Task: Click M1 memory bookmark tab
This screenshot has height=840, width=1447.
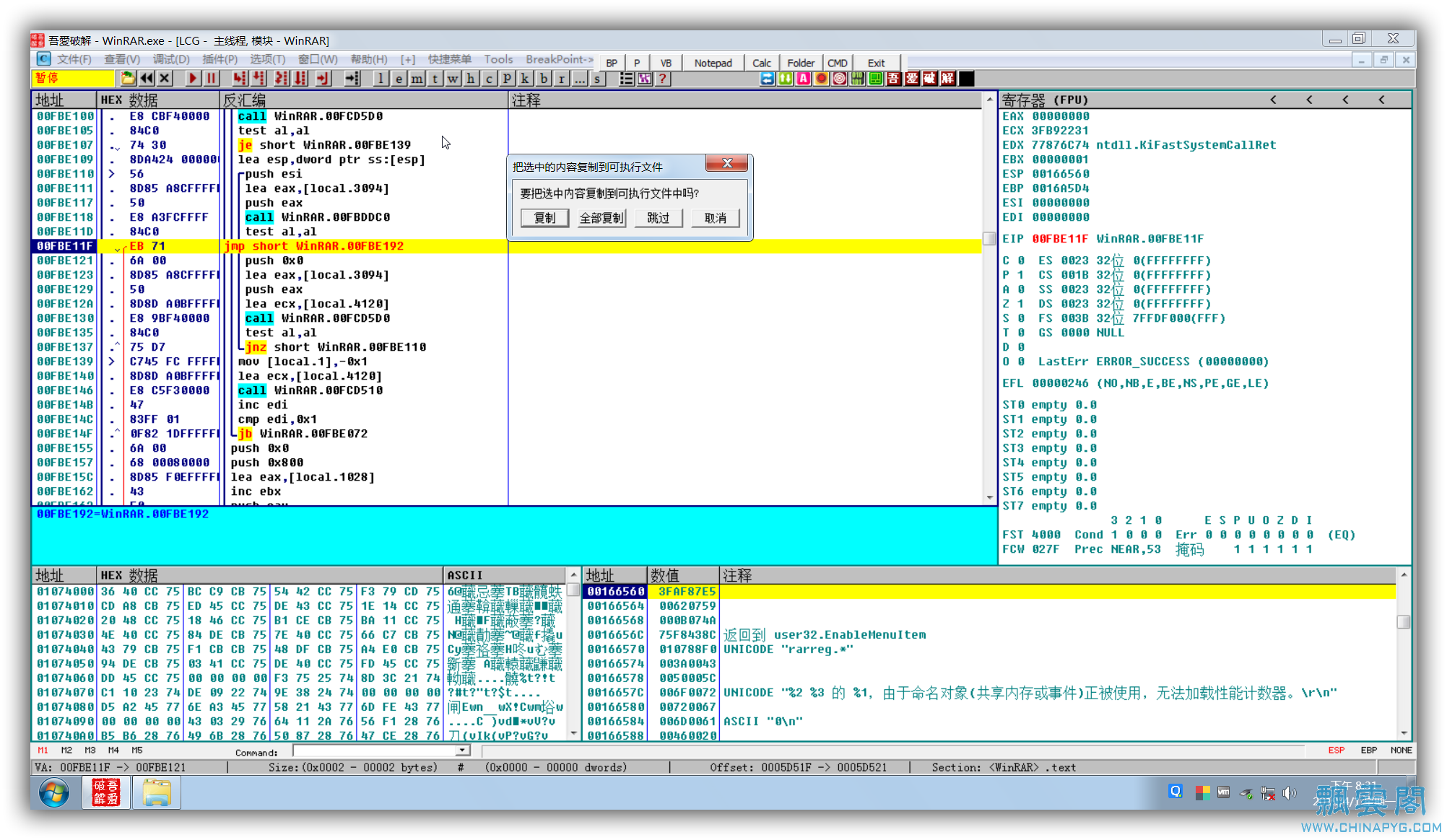Action: point(43,751)
